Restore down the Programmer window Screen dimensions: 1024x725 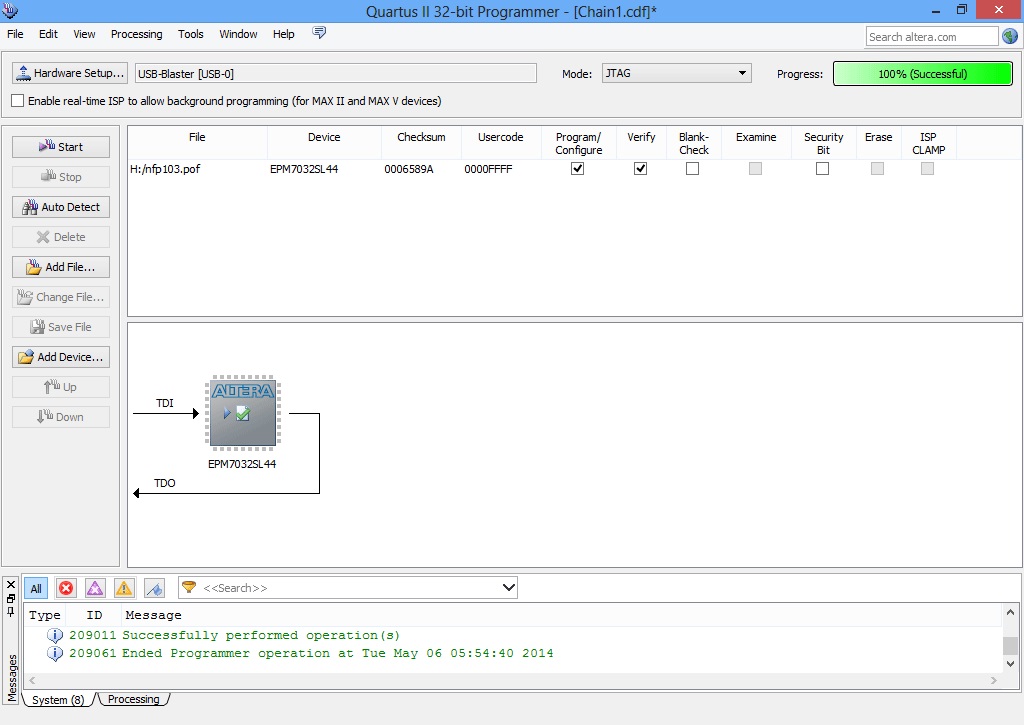tap(962, 10)
